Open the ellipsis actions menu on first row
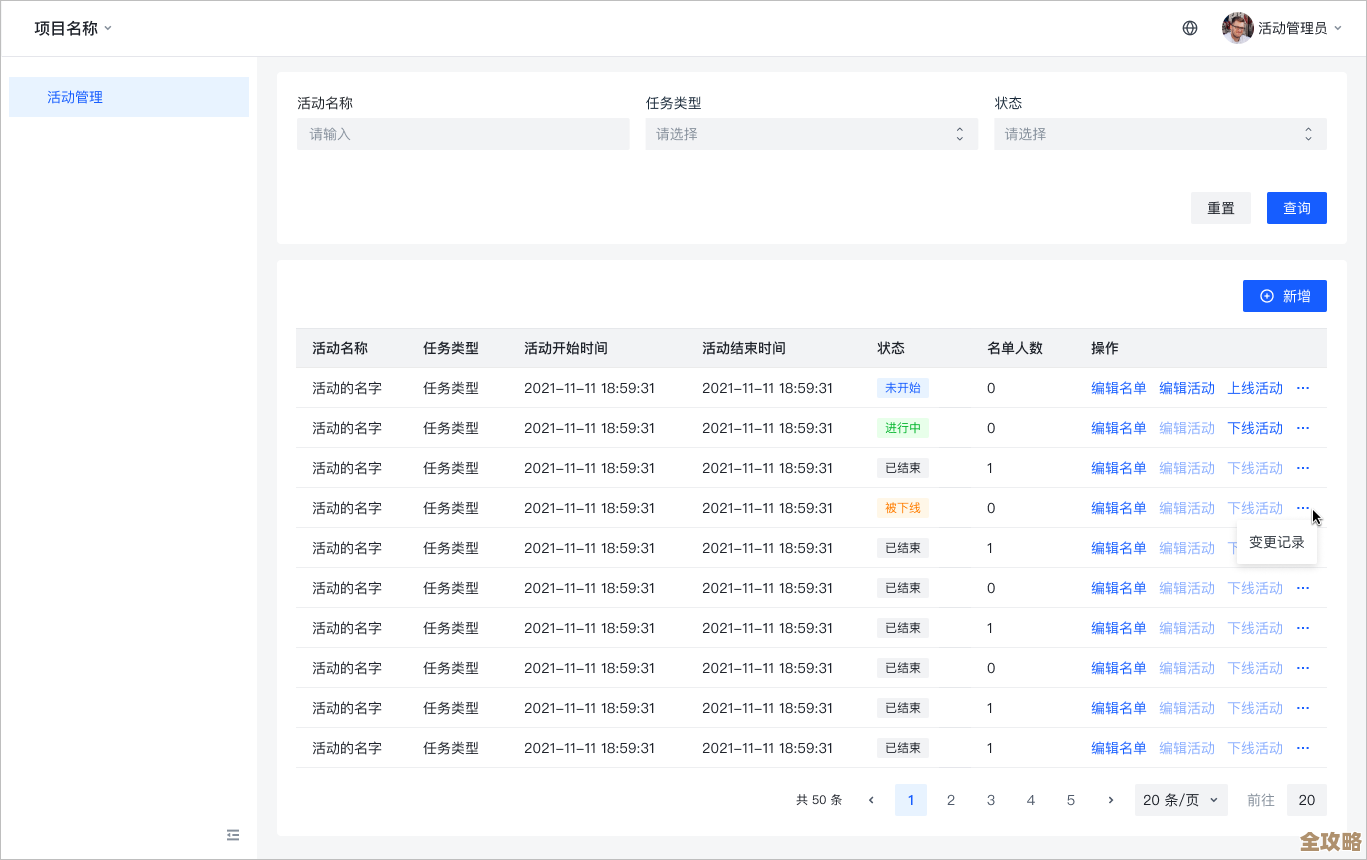 coord(1302,388)
